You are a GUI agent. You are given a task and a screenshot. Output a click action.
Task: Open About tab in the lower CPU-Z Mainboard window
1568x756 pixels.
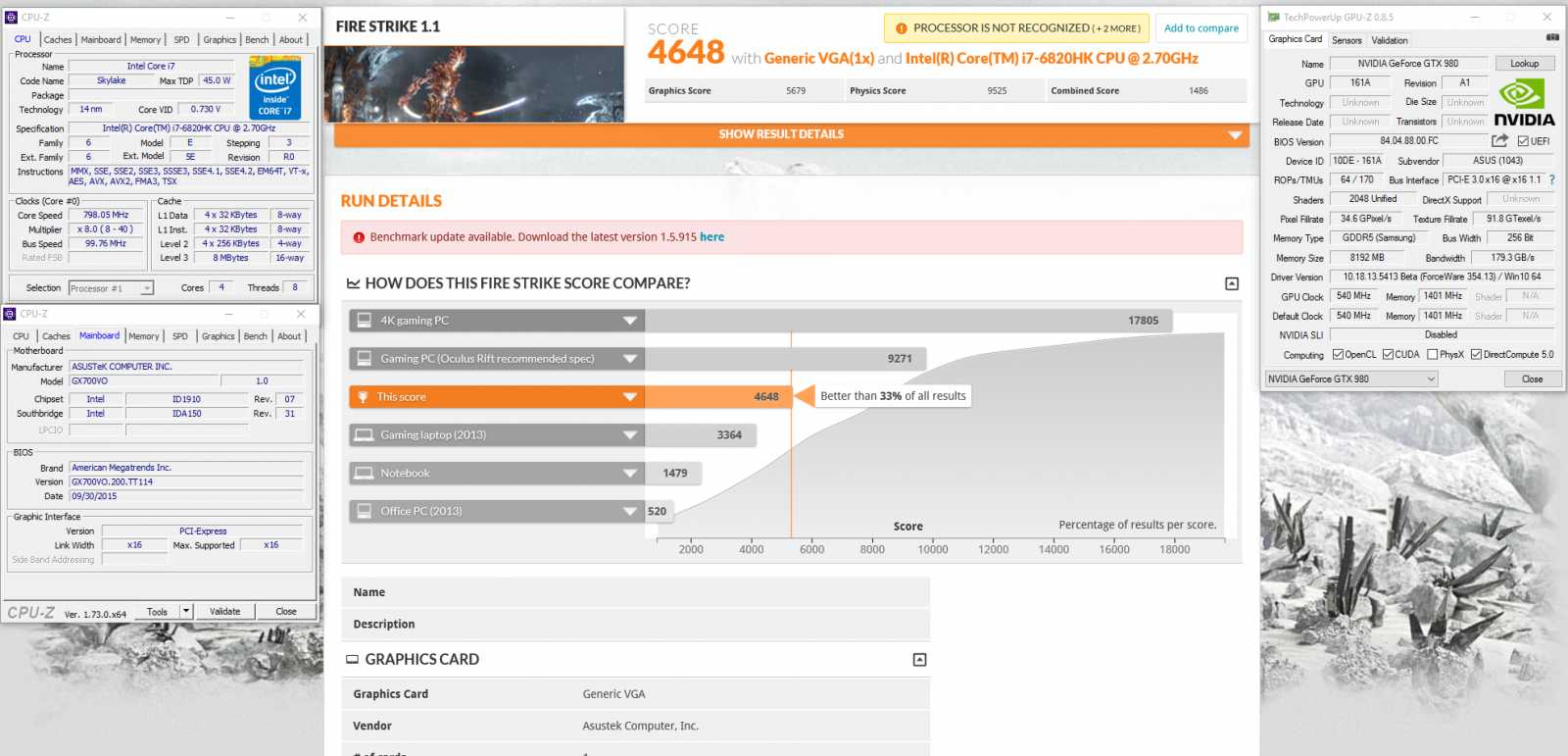point(289,336)
